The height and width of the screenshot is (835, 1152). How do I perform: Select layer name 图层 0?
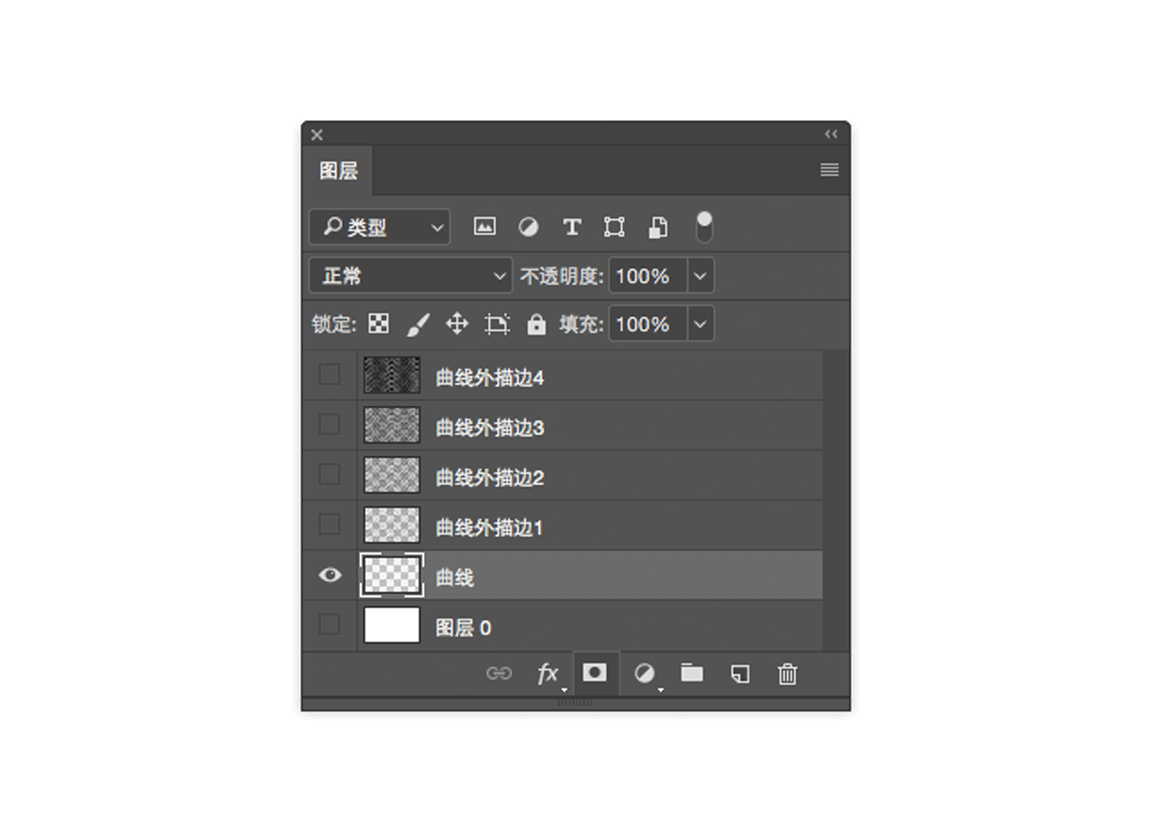click(x=463, y=628)
